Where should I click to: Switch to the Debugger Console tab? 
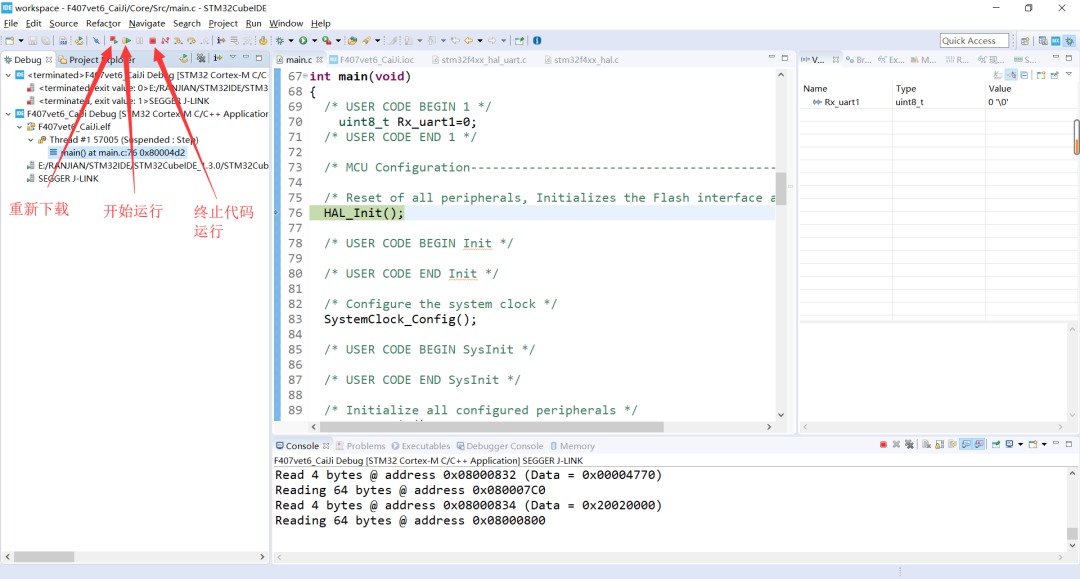[x=499, y=446]
